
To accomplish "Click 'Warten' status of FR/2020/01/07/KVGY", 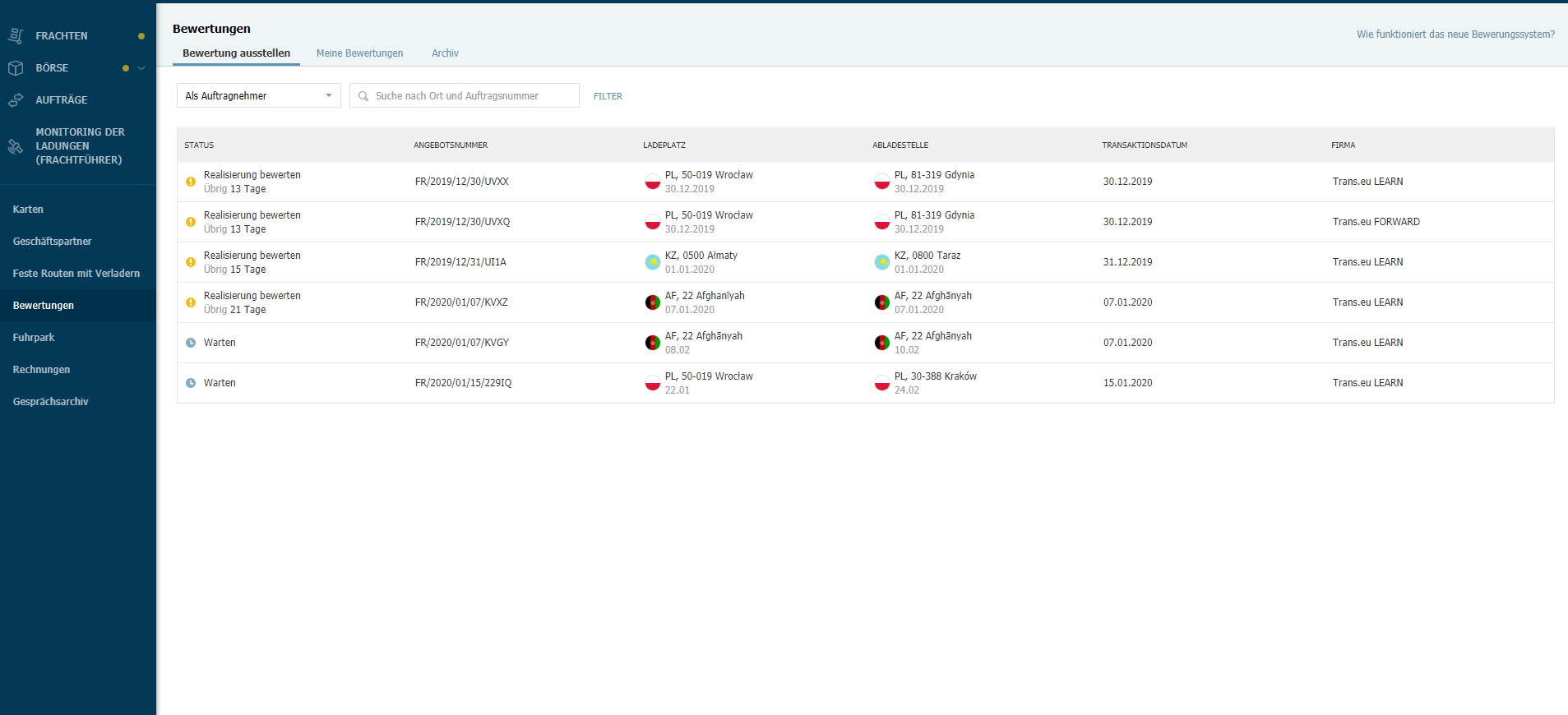I will point(220,343).
